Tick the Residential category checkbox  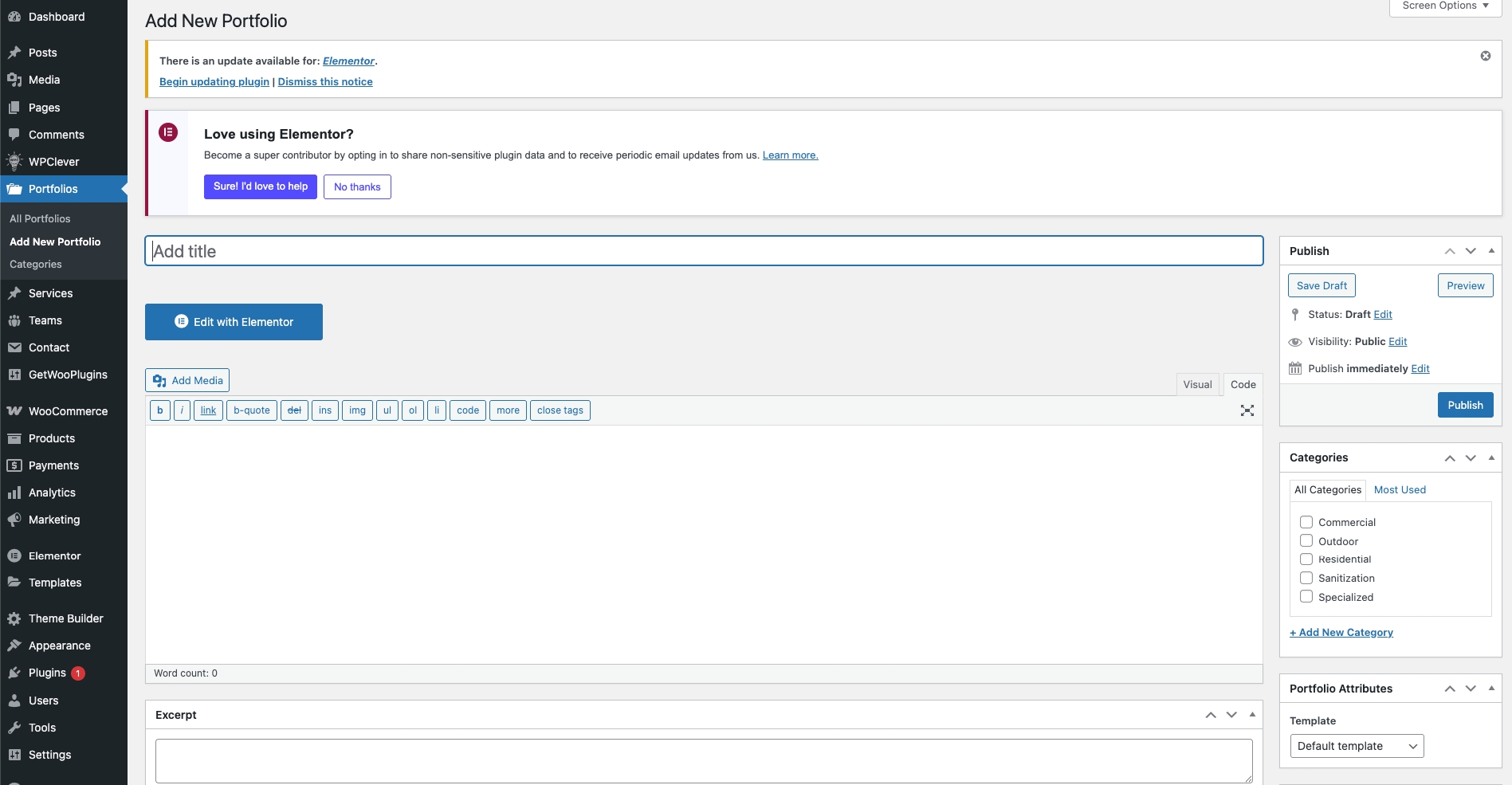tap(1306, 559)
